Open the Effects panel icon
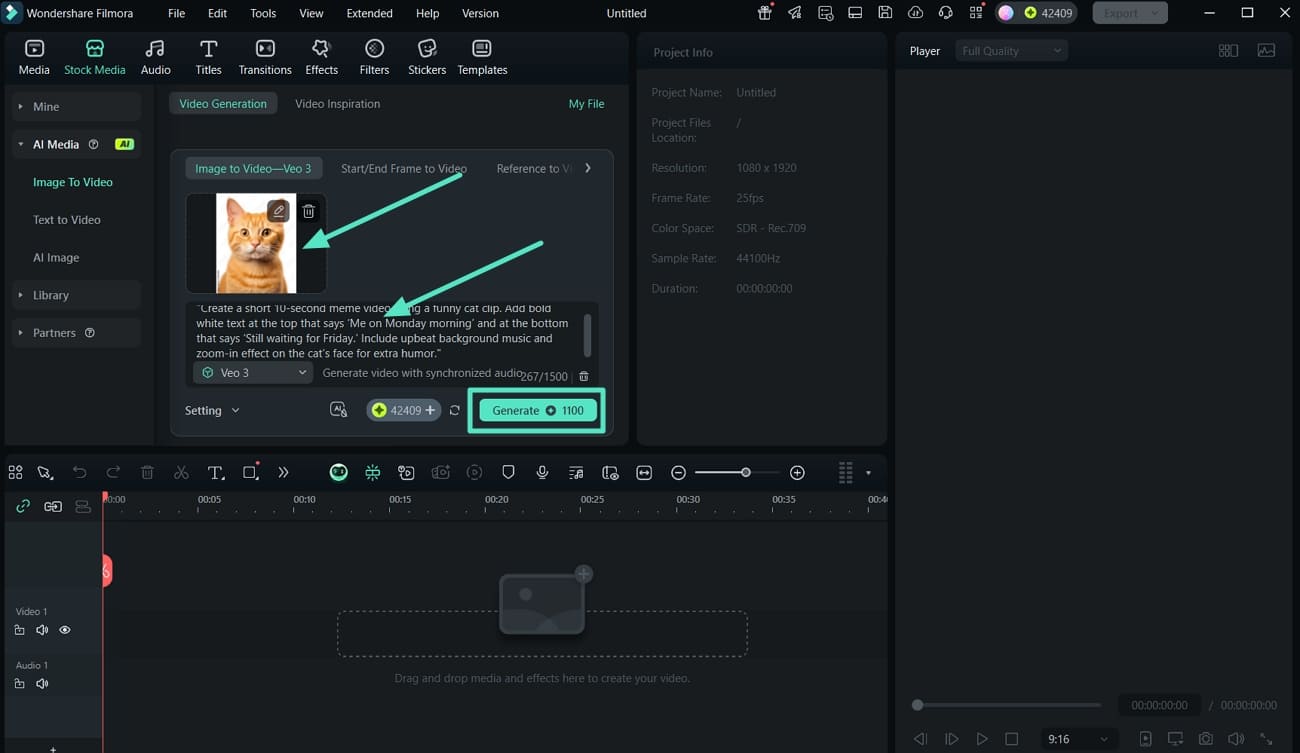The image size is (1300, 753). [x=321, y=57]
